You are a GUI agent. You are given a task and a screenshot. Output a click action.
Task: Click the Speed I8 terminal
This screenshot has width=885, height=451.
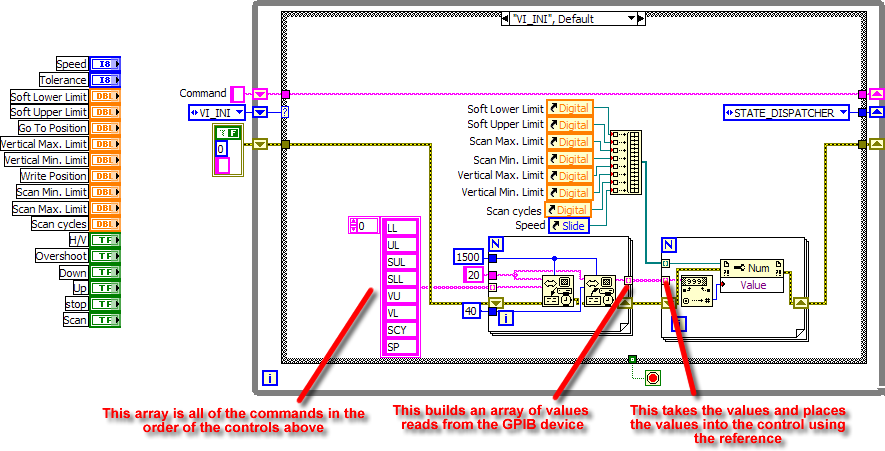click(105, 64)
